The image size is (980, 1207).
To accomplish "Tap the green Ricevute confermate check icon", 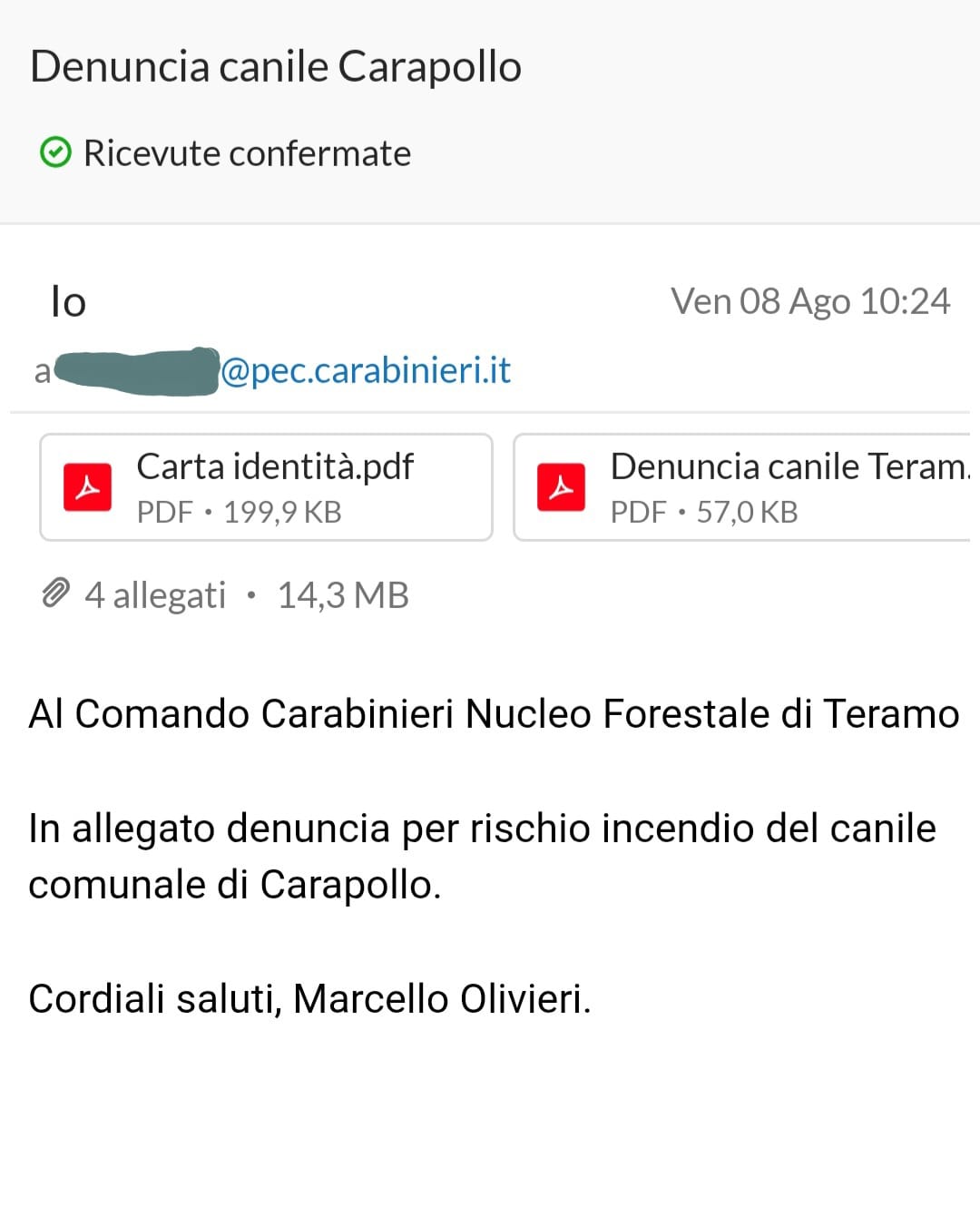I will coord(55,152).
